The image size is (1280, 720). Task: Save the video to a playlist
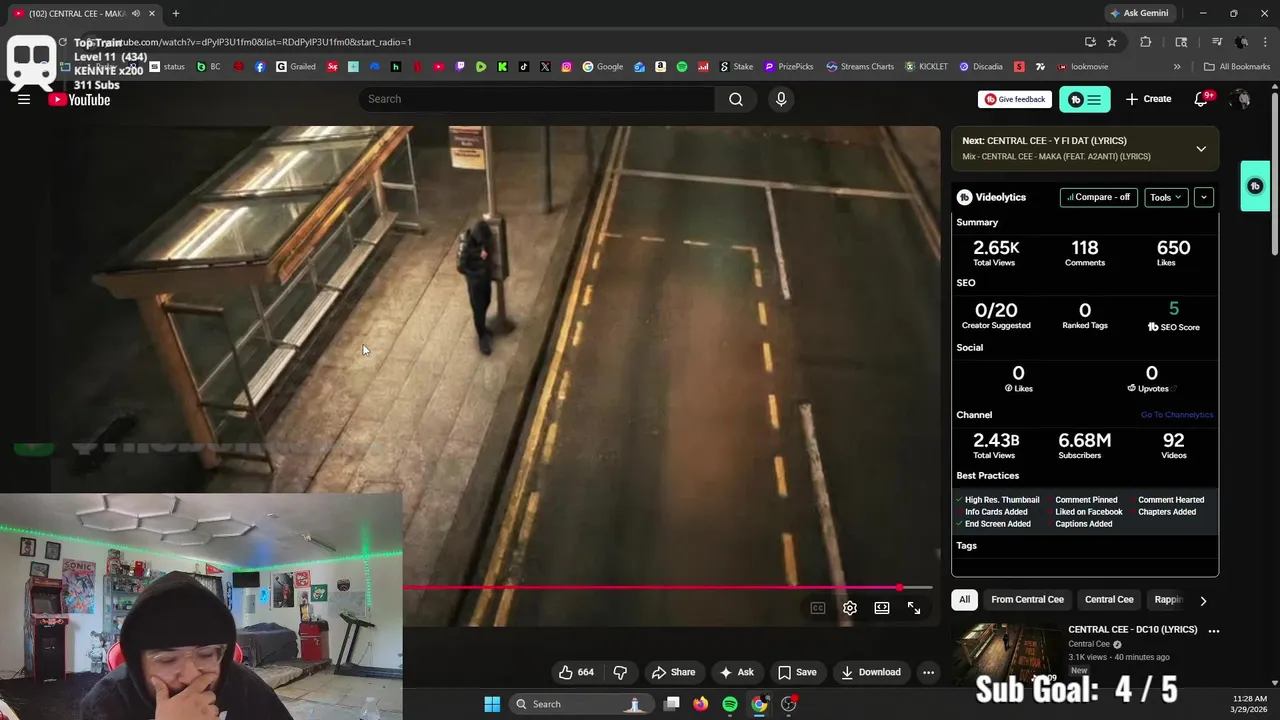(797, 672)
